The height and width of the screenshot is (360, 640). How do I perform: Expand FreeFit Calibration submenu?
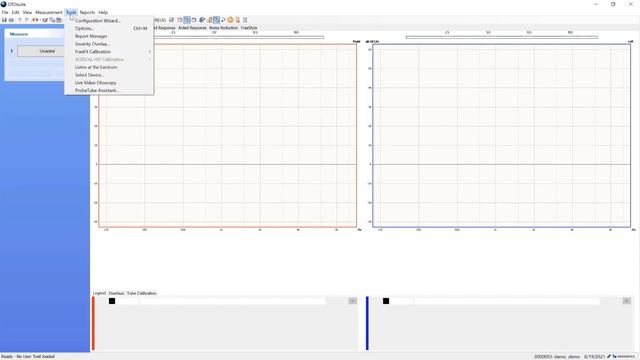pyautogui.click(x=109, y=51)
